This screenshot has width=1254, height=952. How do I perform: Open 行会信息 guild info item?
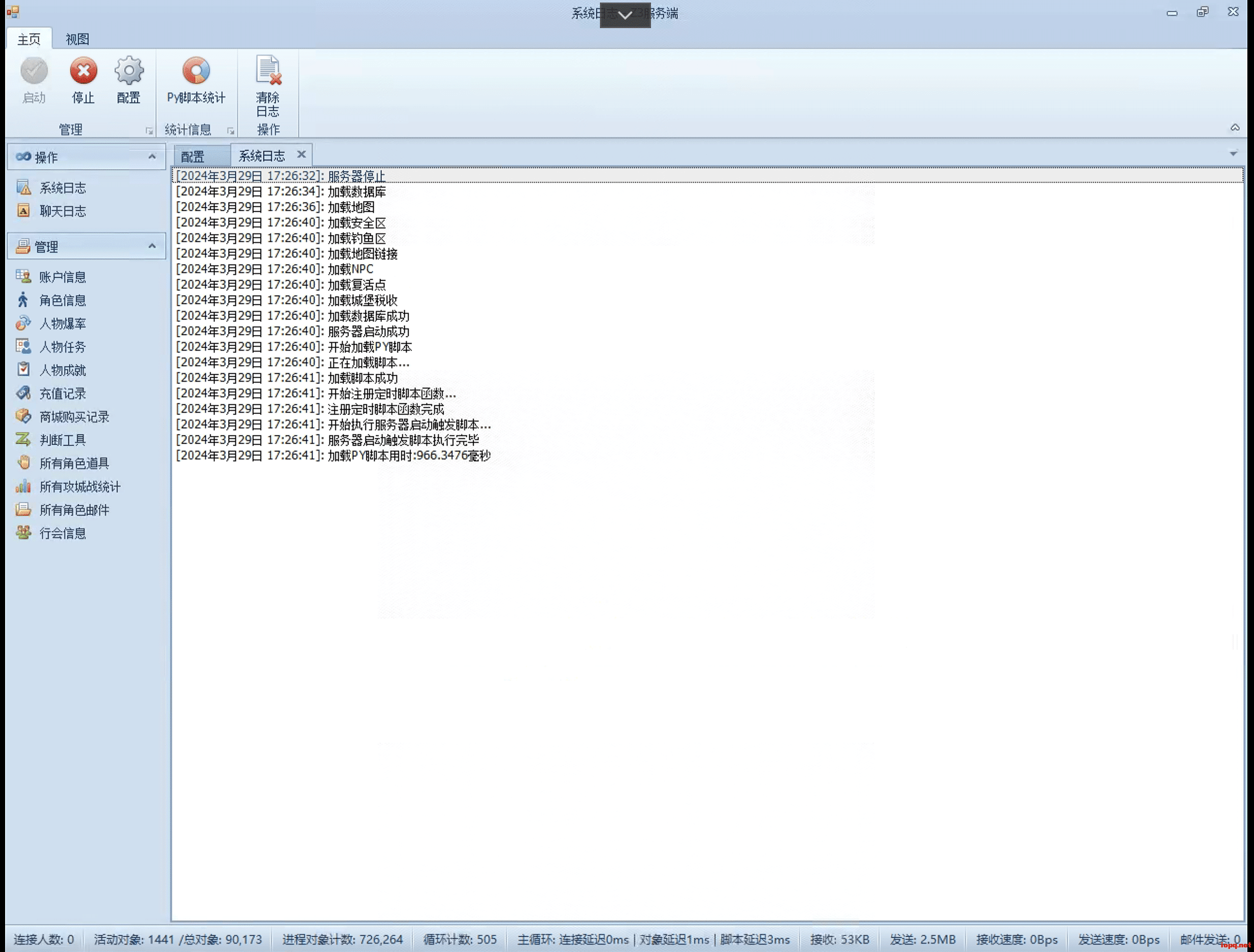(x=62, y=533)
